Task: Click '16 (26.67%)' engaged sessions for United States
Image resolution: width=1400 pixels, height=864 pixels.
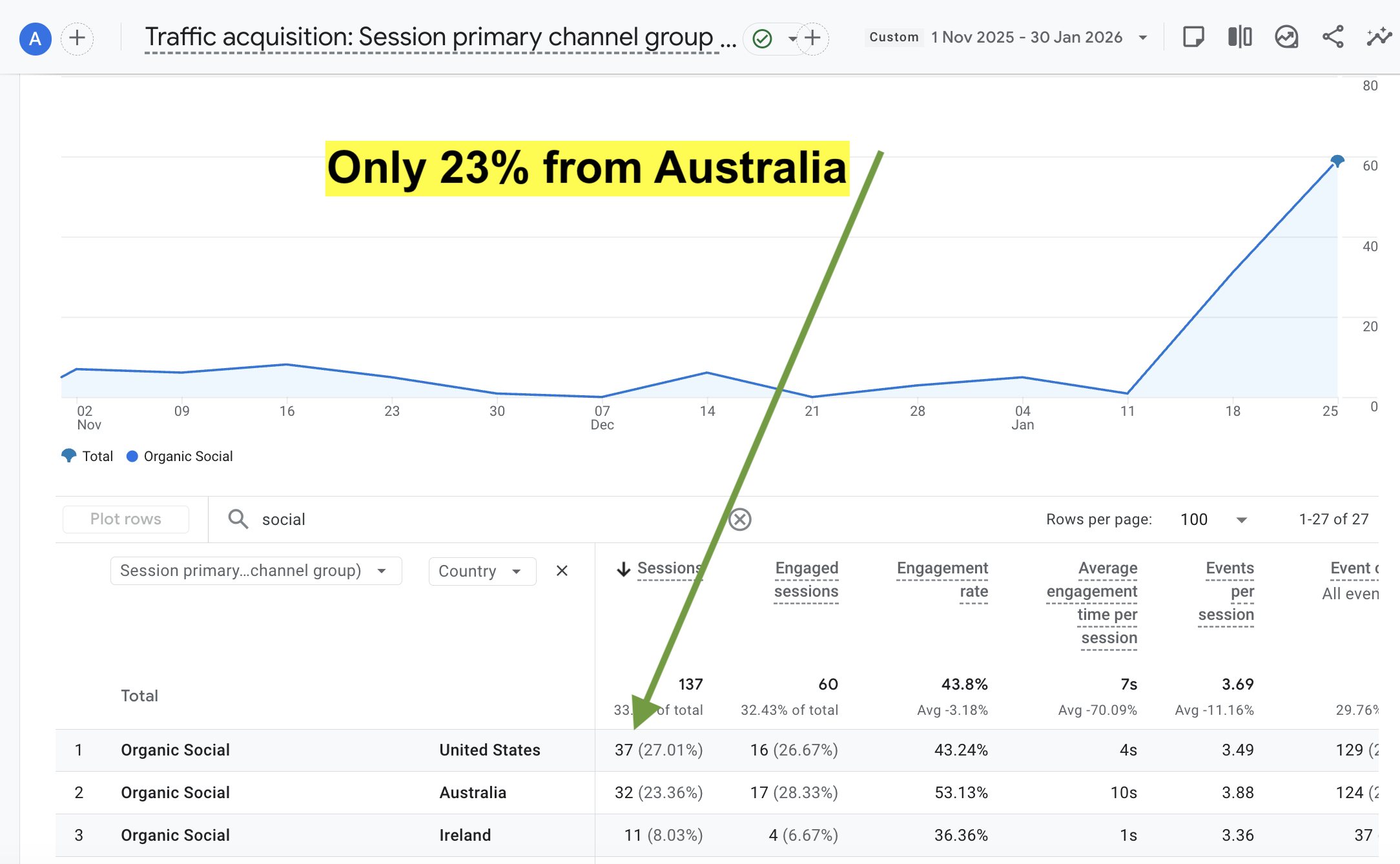Action: [x=794, y=750]
